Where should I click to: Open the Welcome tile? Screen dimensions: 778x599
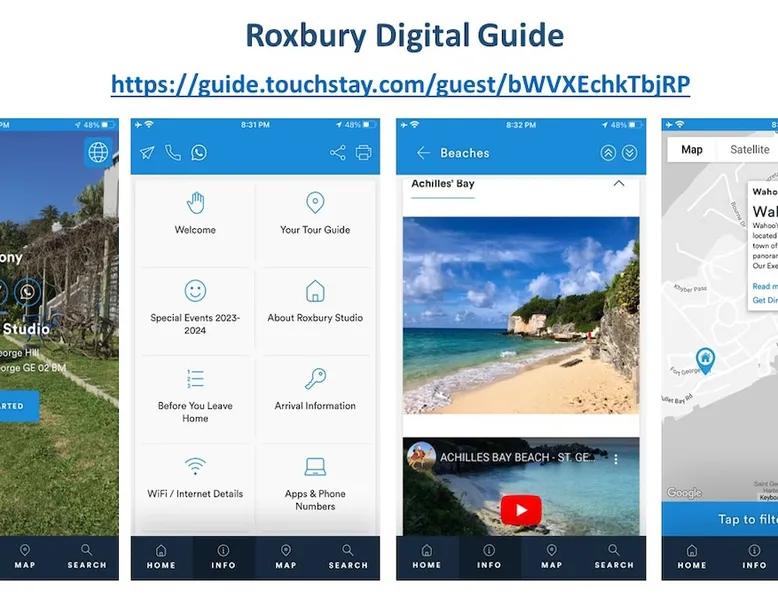pyautogui.click(x=195, y=223)
